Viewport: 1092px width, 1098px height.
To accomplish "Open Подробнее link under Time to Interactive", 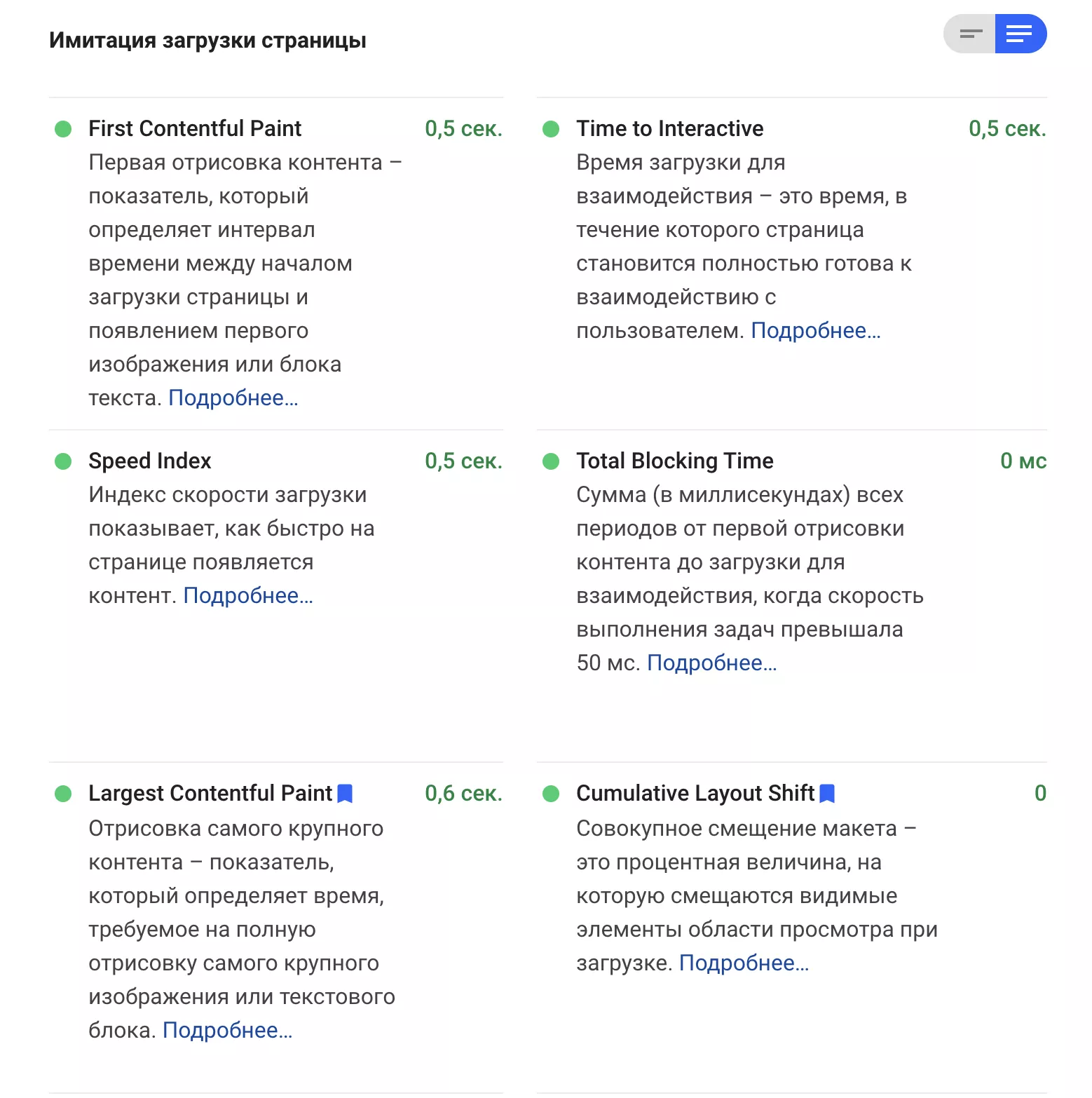I will (816, 331).
